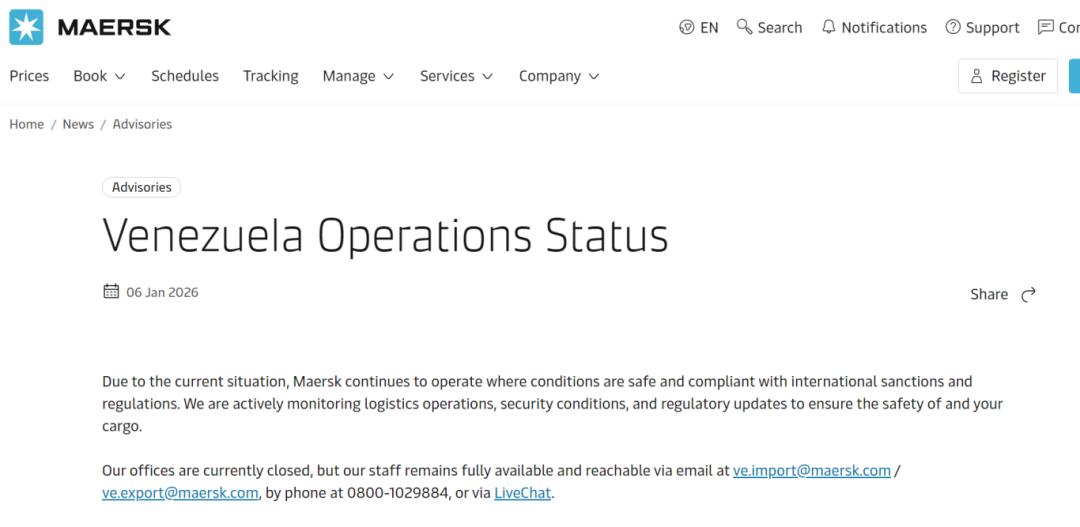1080x527 pixels.
Task: Open Notifications bell icon
Action: [x=828, y=27]
